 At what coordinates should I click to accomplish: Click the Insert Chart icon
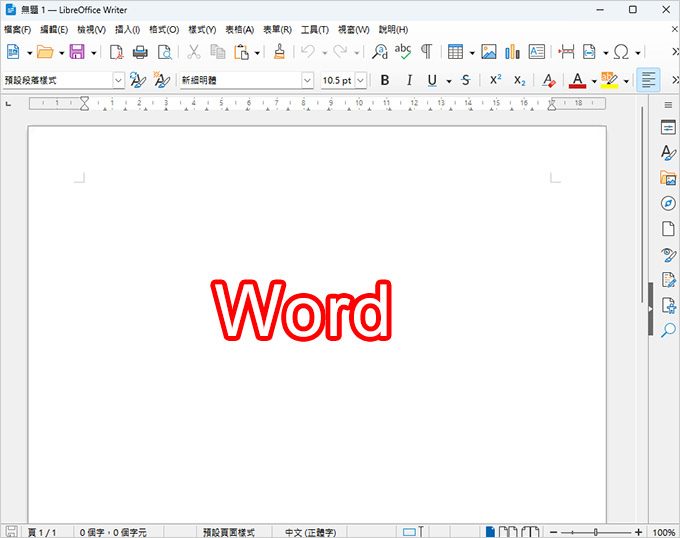(513, 52)
